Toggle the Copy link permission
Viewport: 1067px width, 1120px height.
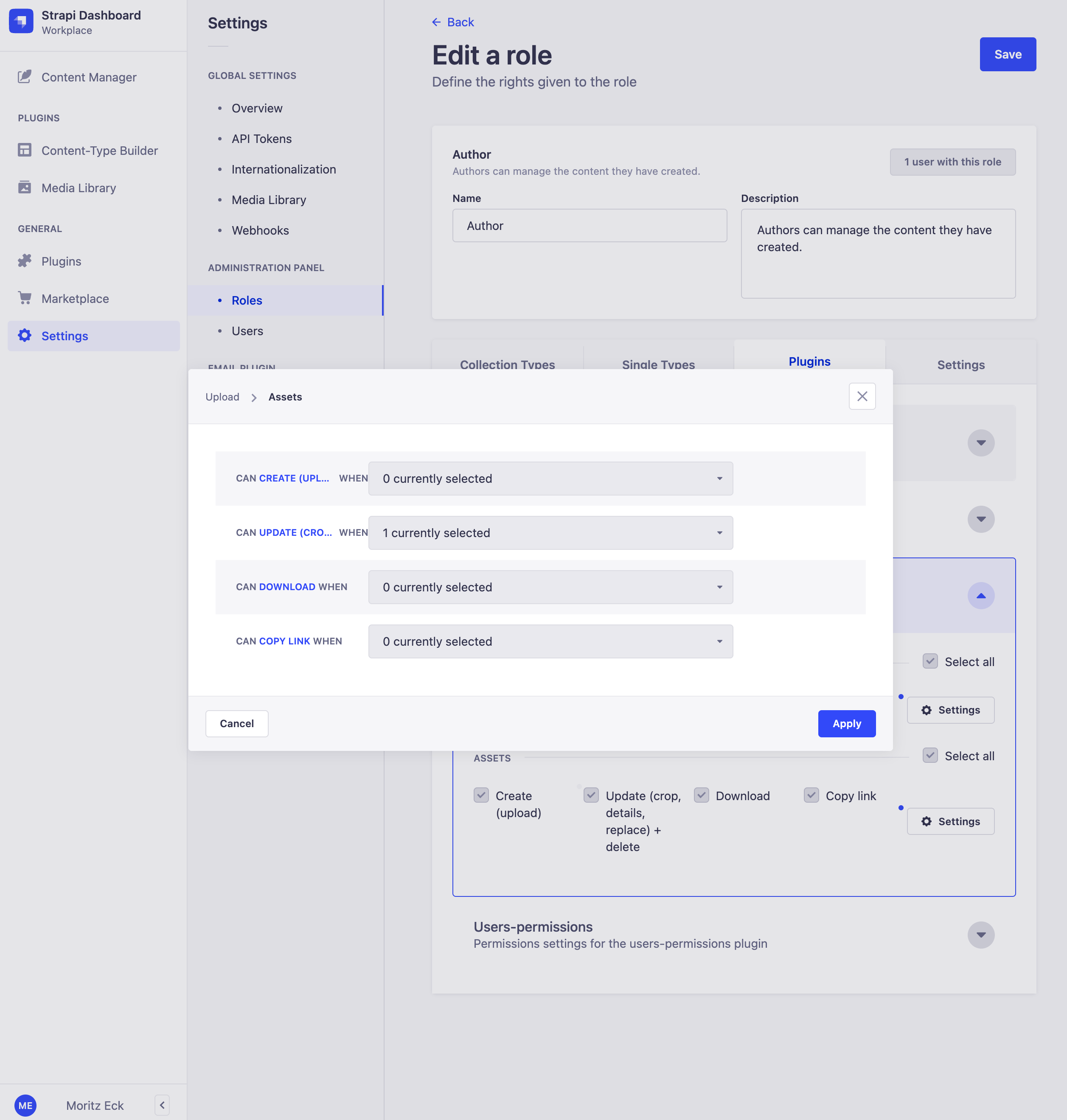[811, 795]
